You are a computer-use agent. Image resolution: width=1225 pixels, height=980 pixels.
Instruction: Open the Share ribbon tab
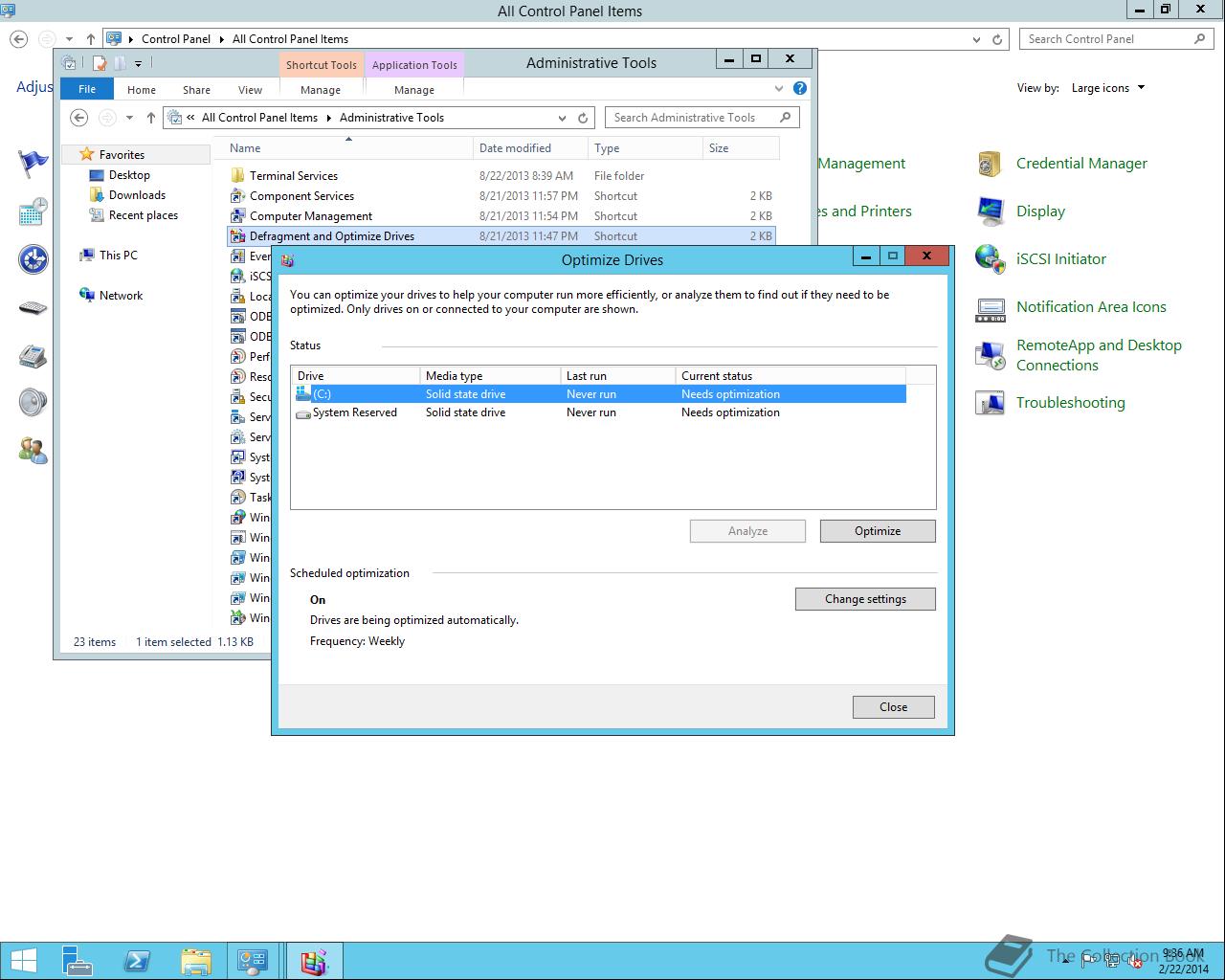click(x=196, y=89)
